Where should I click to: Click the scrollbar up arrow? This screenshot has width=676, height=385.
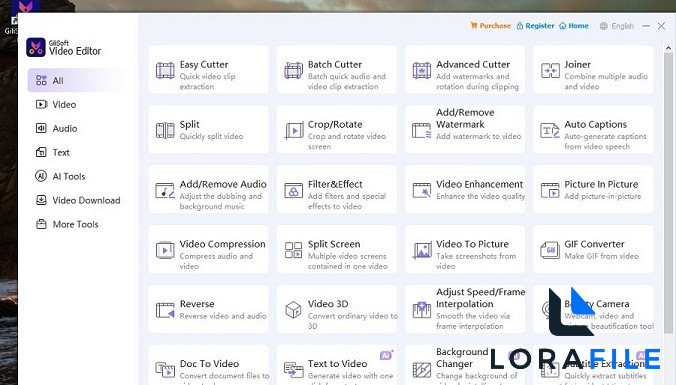(668, 48)
